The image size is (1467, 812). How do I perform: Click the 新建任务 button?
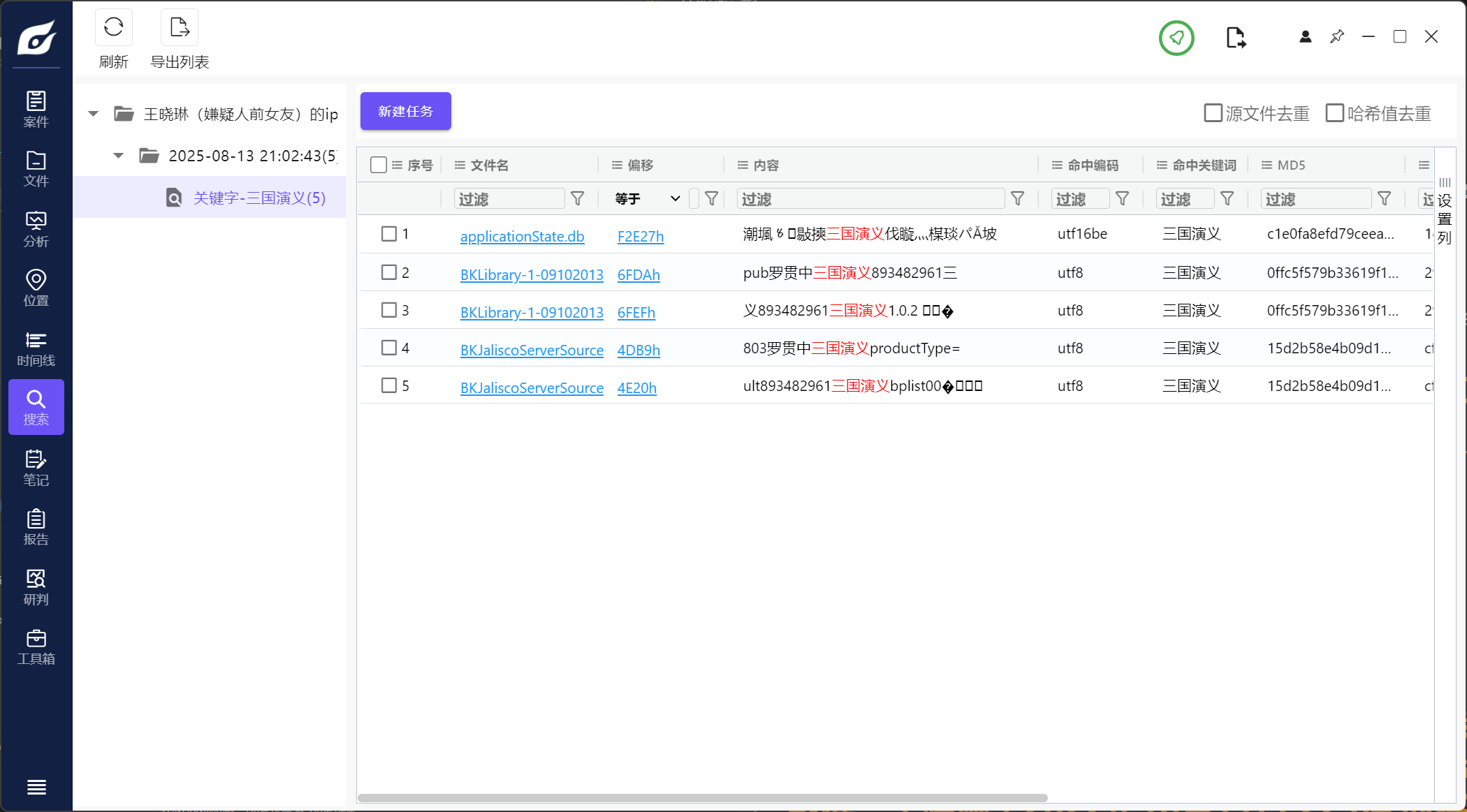(405, 111)
